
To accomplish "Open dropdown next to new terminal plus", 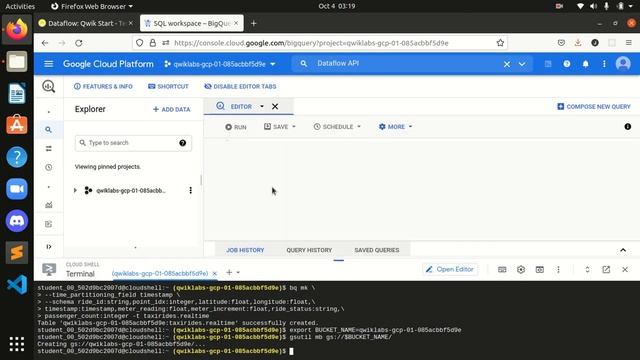I will point(238,272).
